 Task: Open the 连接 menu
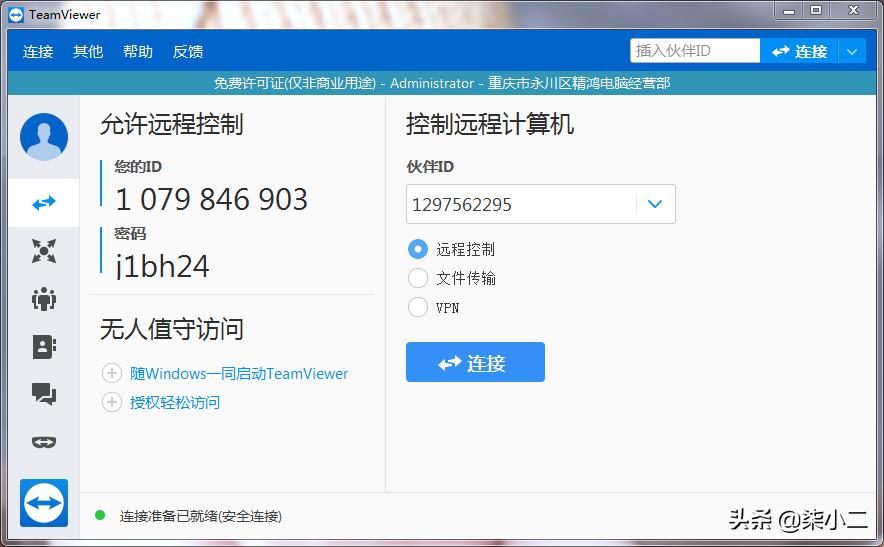click(x=38, y=51)
